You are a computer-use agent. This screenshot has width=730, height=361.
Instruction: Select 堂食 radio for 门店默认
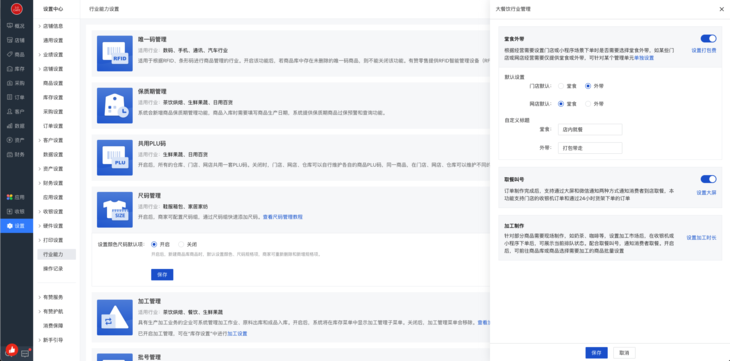pos(561,86)
